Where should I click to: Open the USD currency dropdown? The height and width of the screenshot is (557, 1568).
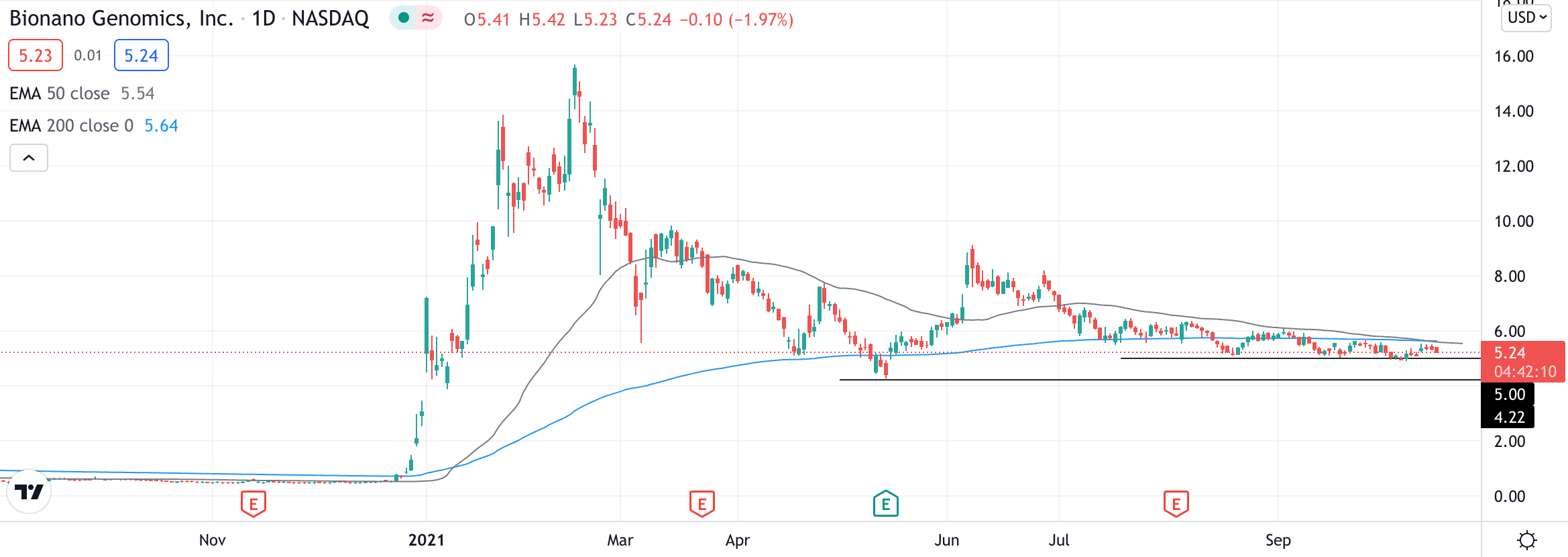[x=1526, y=17]
